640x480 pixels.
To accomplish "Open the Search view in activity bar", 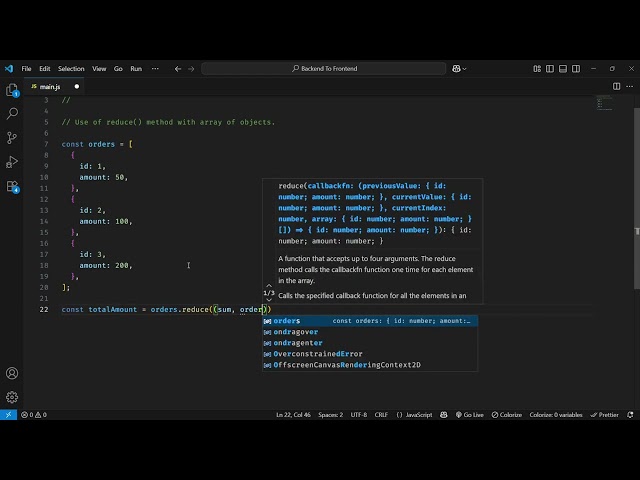I will coord(12,113).
